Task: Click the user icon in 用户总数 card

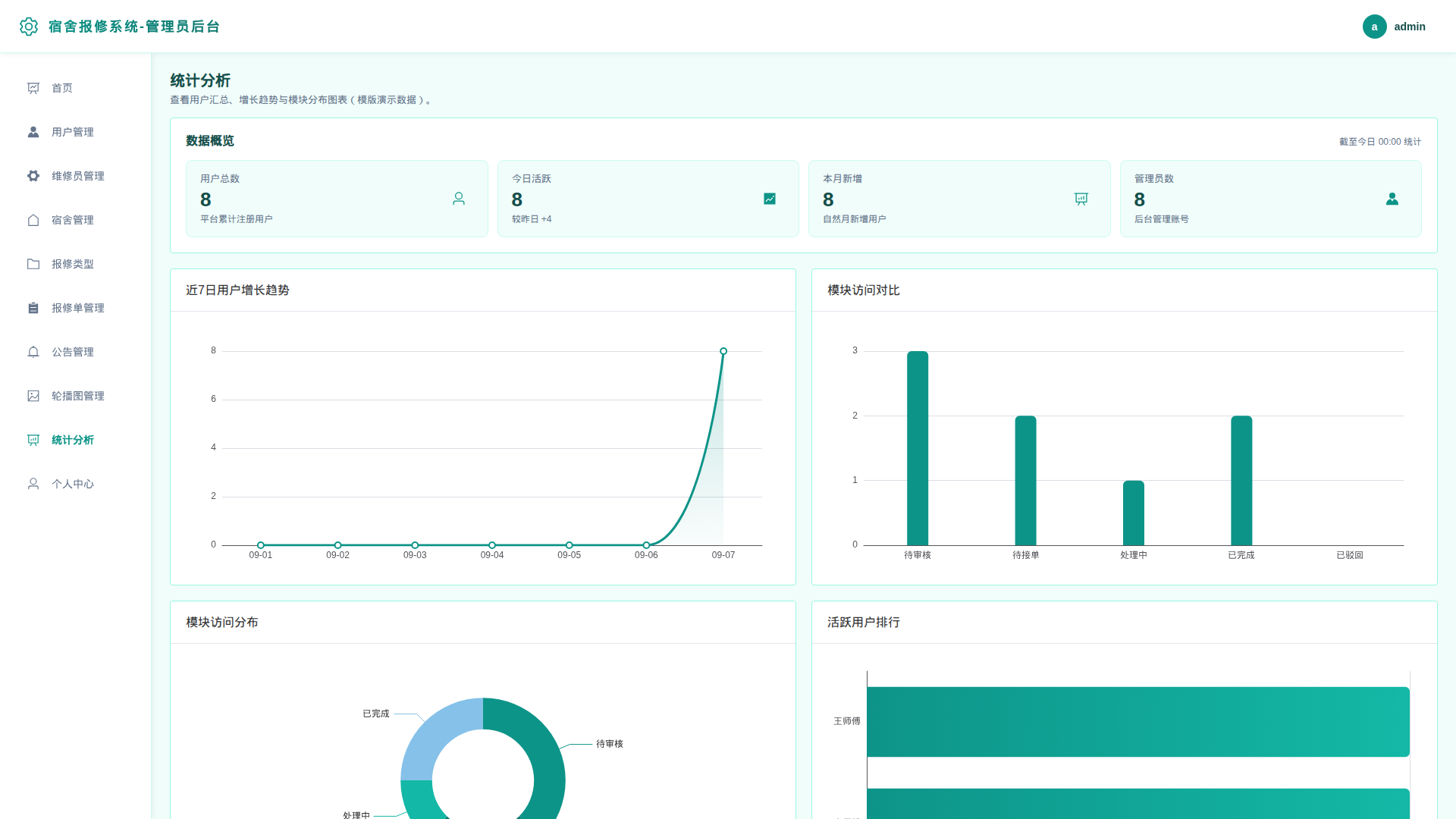Action: (x=459, y=199)
